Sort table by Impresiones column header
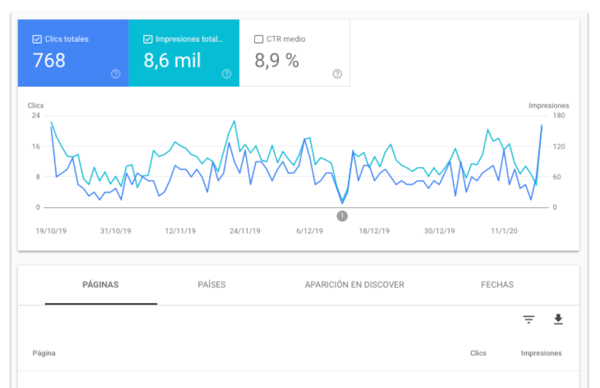This screenshot has height=388, width=600. (x=541, y=353)
